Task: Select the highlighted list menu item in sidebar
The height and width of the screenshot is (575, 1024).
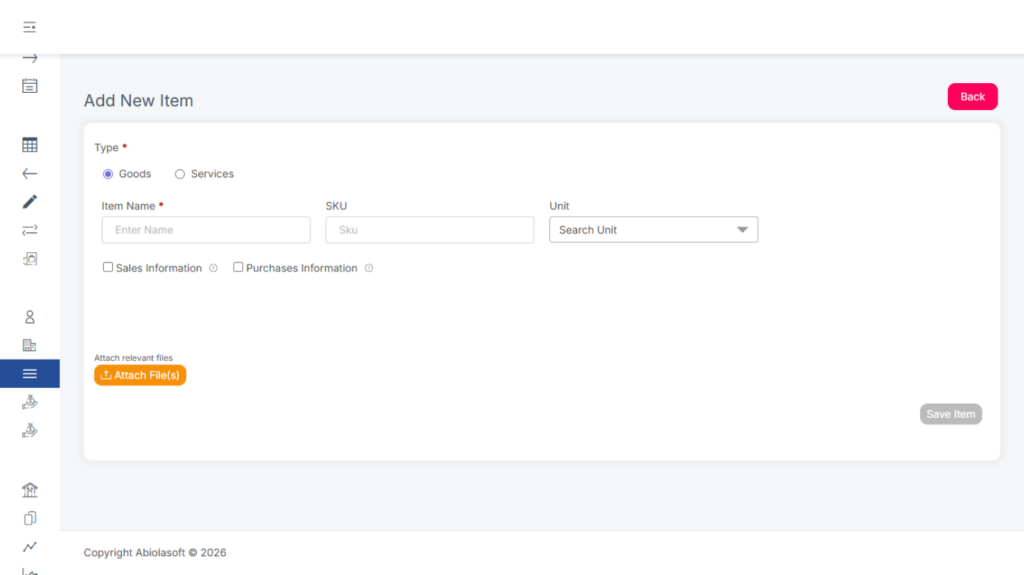Action: [30, 374]
